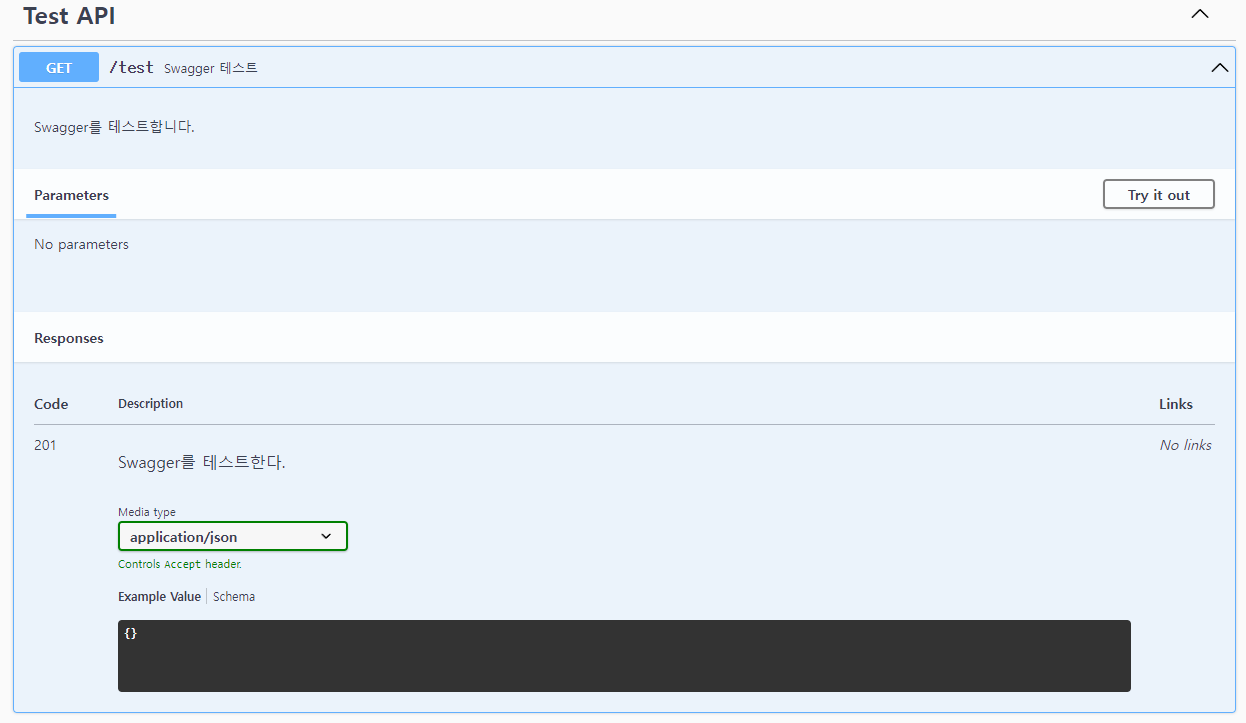Click the Links column header
1246x723 pixels.
(x=1175, y=404)
